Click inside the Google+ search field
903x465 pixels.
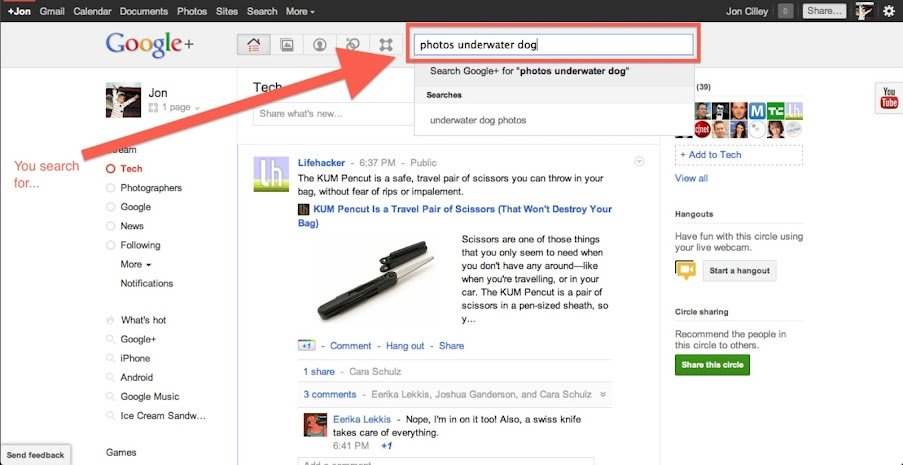pos(553,45)
